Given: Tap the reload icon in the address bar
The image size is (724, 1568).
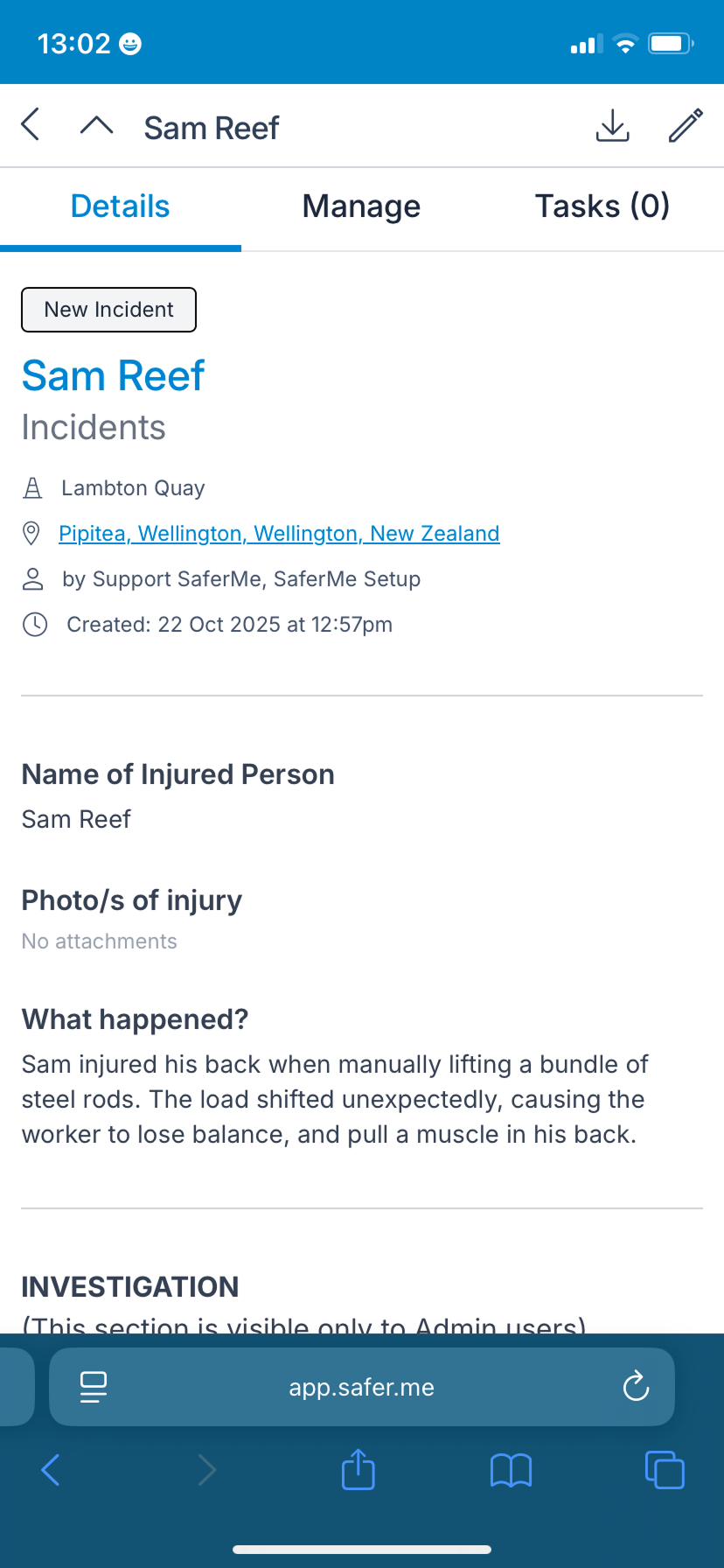Looking at the screenshot, I should tap(636, 1386).
